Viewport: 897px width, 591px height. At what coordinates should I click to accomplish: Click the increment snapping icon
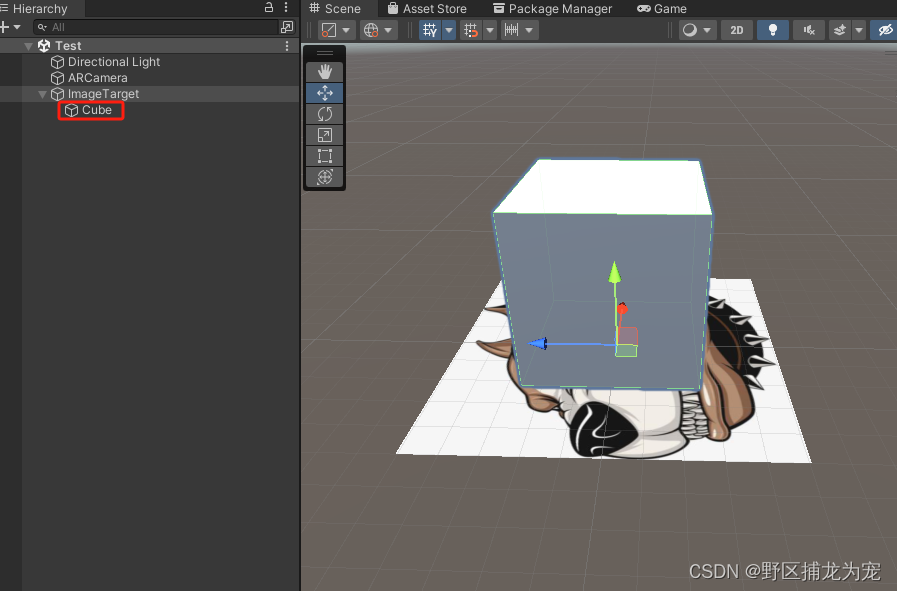[511, 30]
